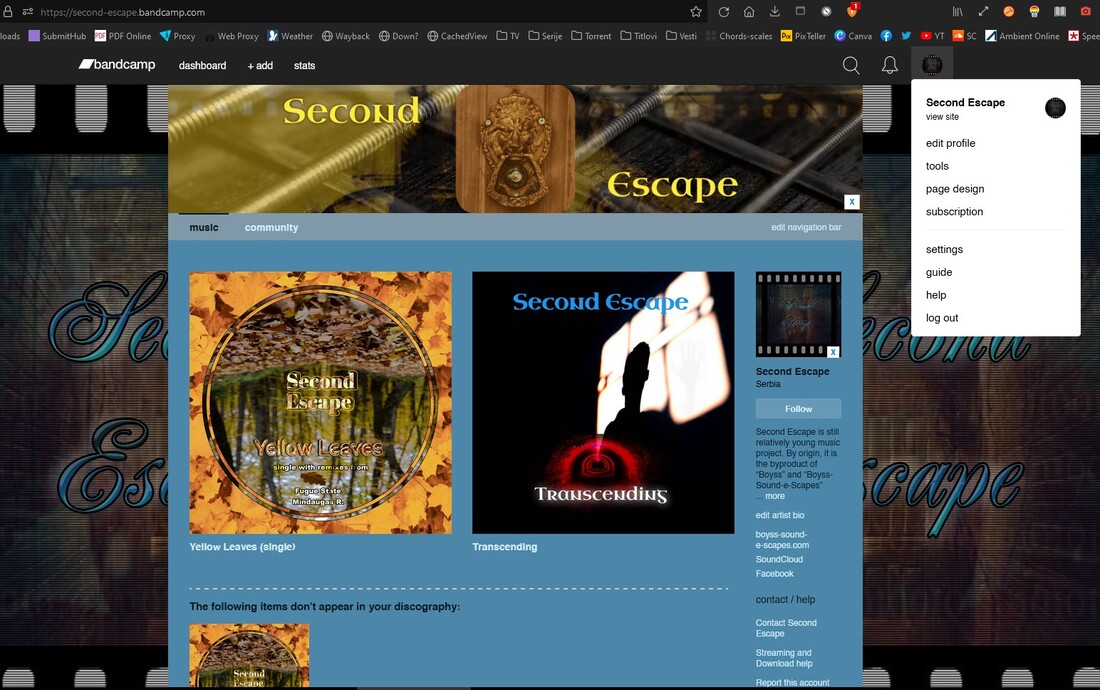Open browser downloads arrow icon

point(774,12)
